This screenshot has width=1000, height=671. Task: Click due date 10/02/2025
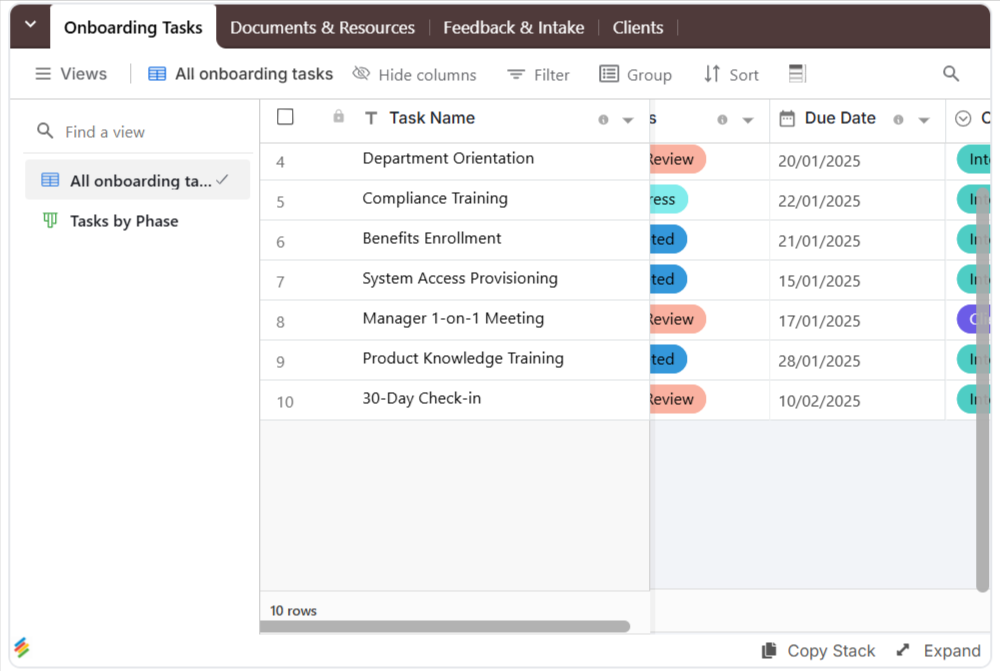pyautogui.click(x=819, y=401)
